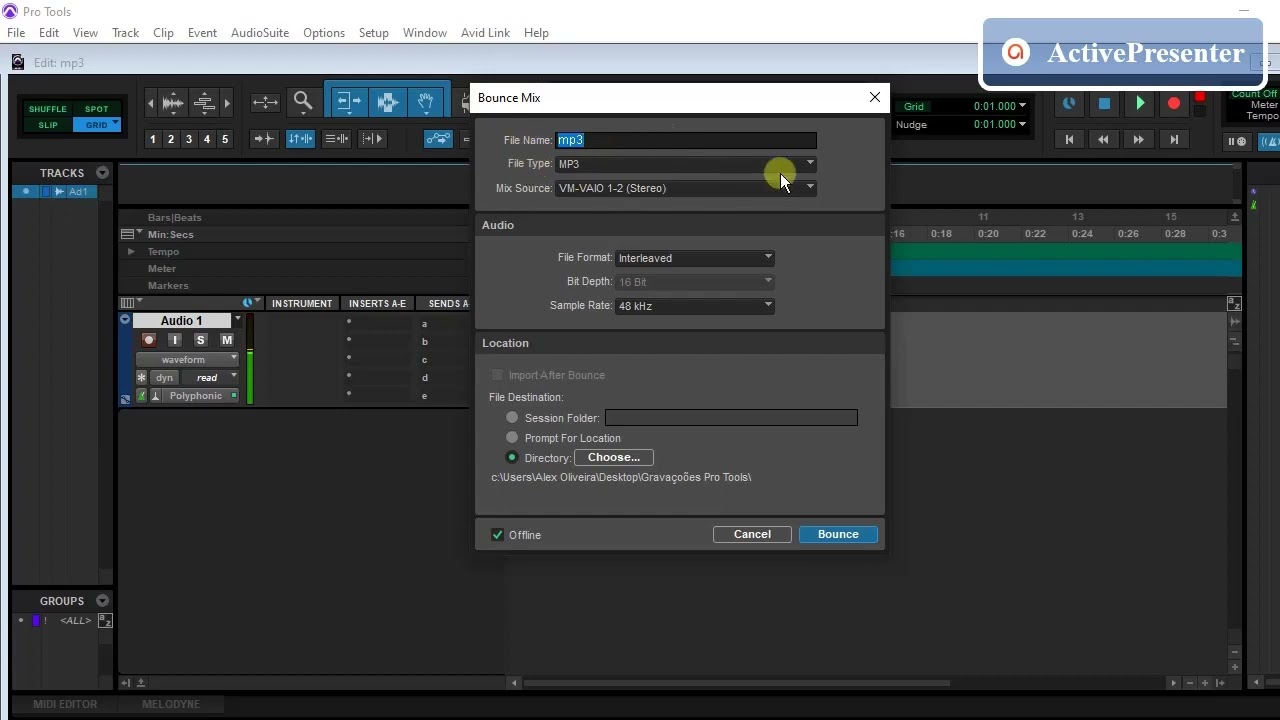
Task: Recall zoom preset 3
Action: [x=189, y=139]
